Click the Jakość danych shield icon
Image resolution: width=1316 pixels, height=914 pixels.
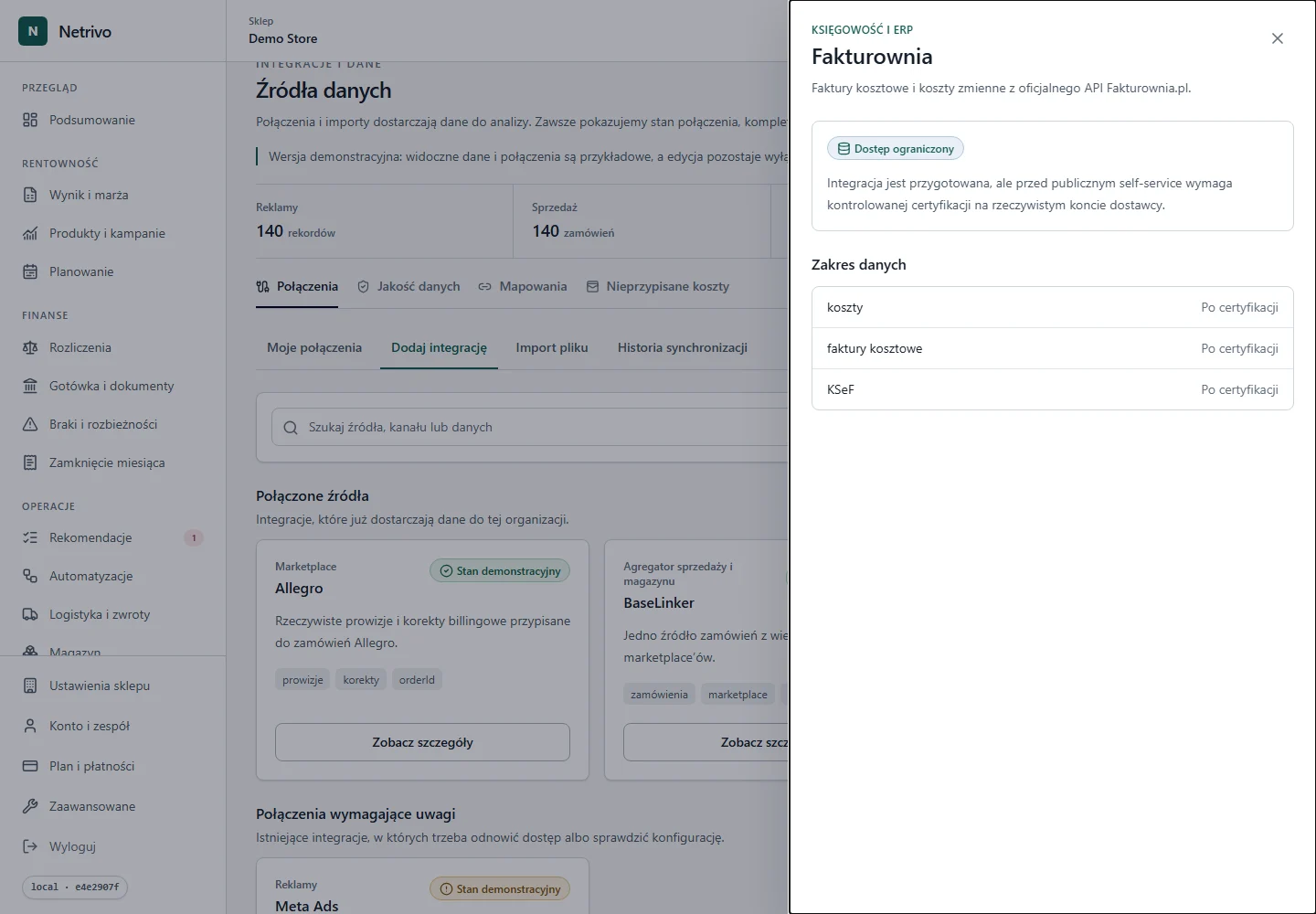[363, 287]
